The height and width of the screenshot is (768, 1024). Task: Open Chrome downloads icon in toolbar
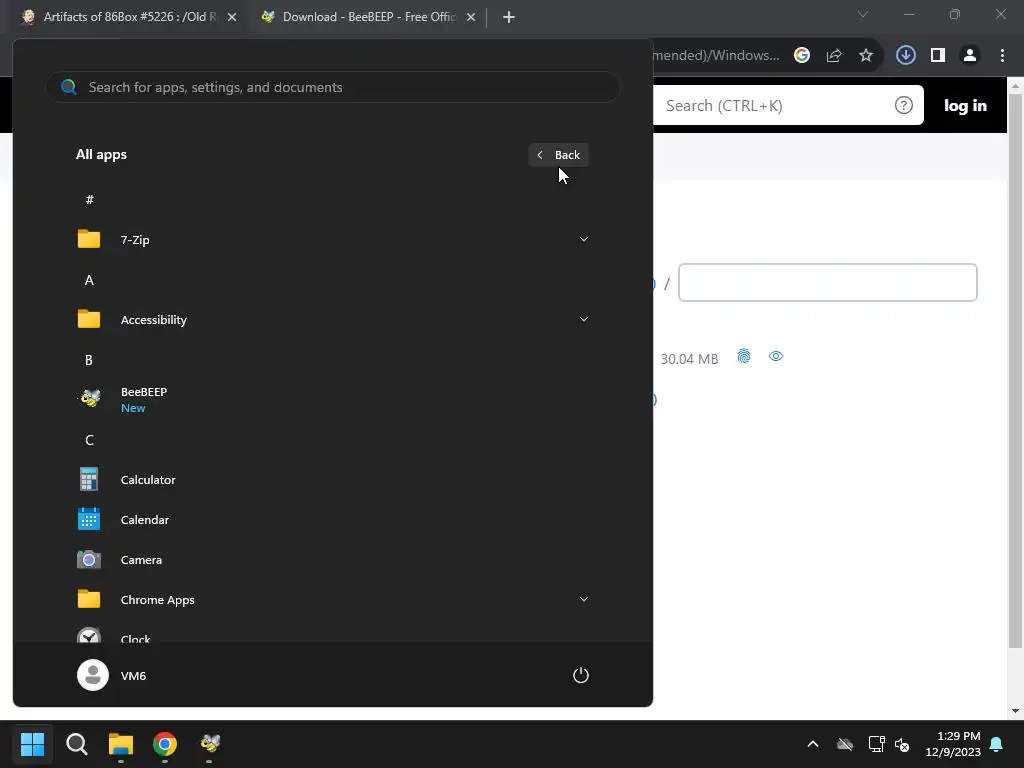(x=905, y=56)
